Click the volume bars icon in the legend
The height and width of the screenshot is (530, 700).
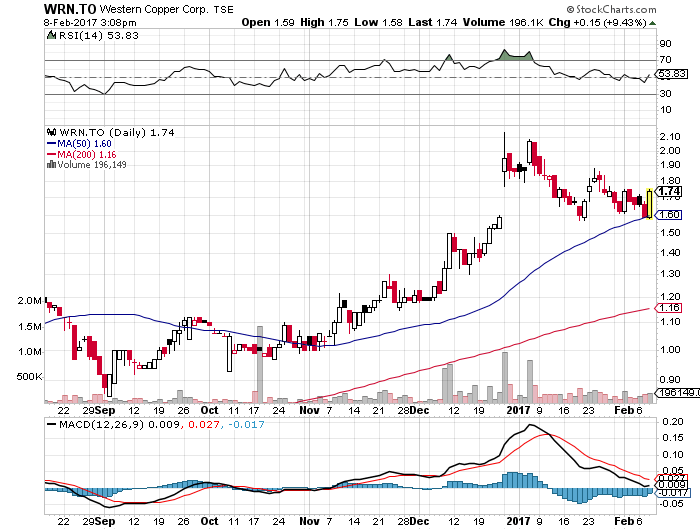pyautogui.click(x=51, y=165)
